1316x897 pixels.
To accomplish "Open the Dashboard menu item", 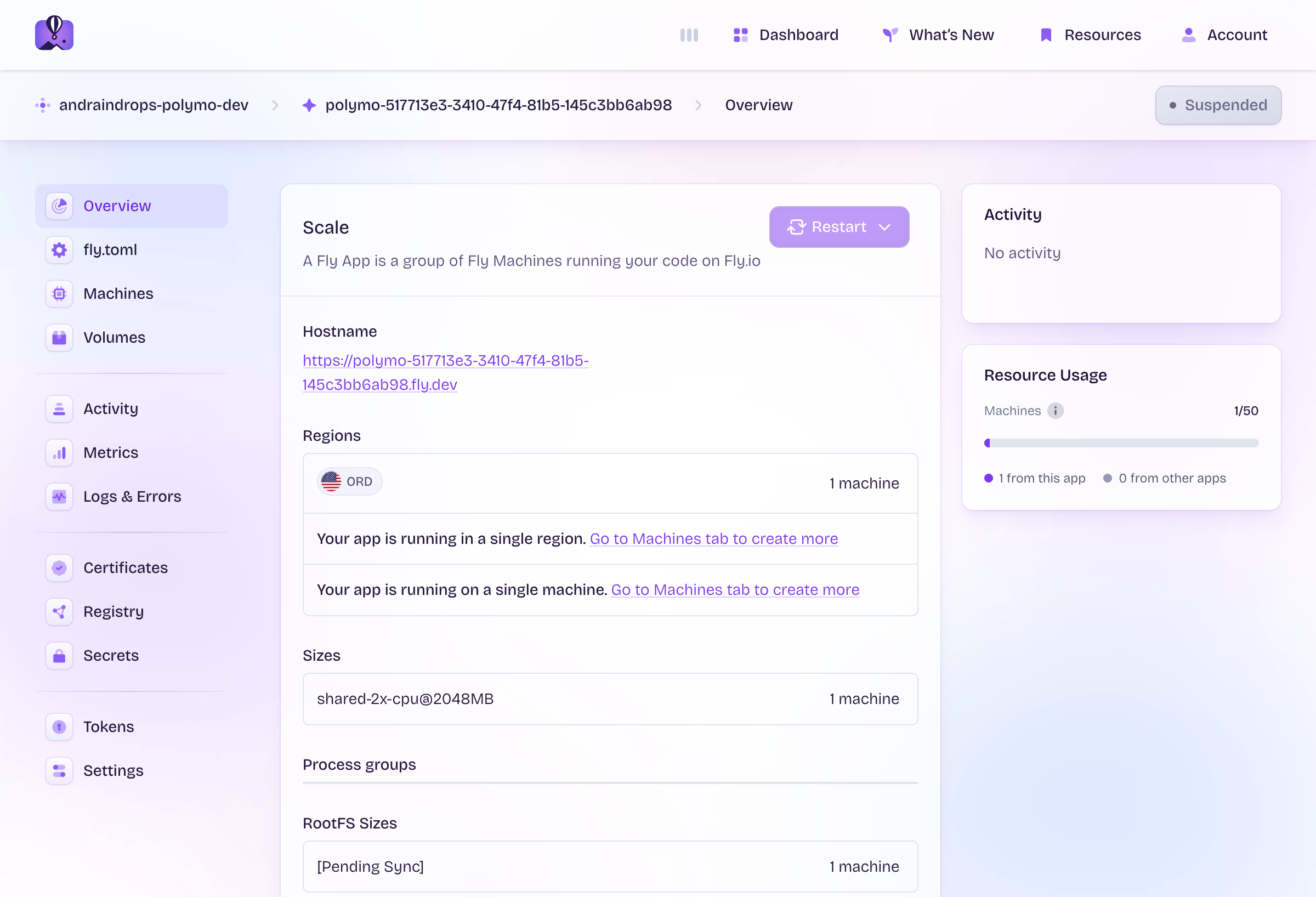I will [786, 35].
